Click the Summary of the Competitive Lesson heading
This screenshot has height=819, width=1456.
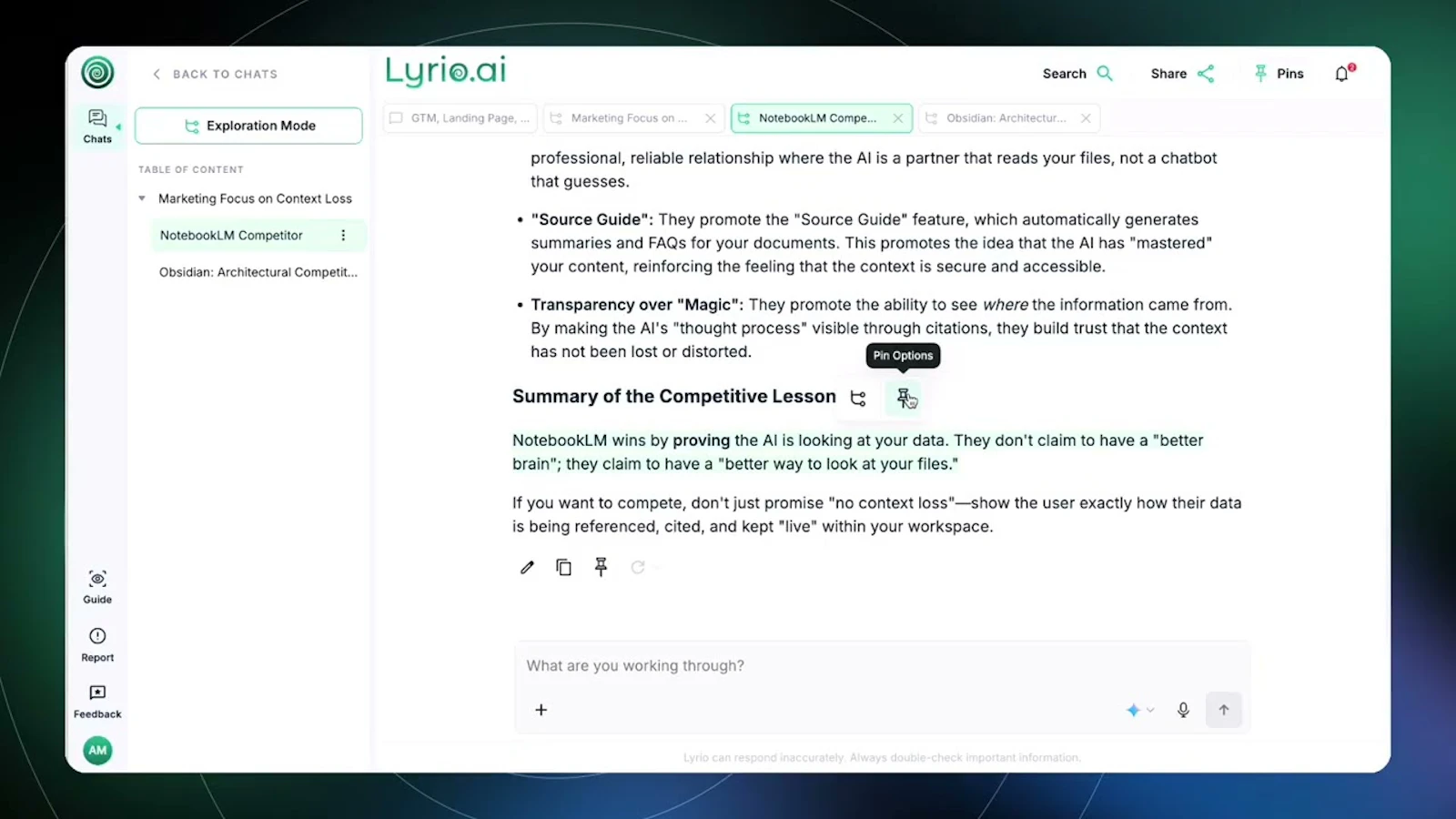[x=674, y=397]
